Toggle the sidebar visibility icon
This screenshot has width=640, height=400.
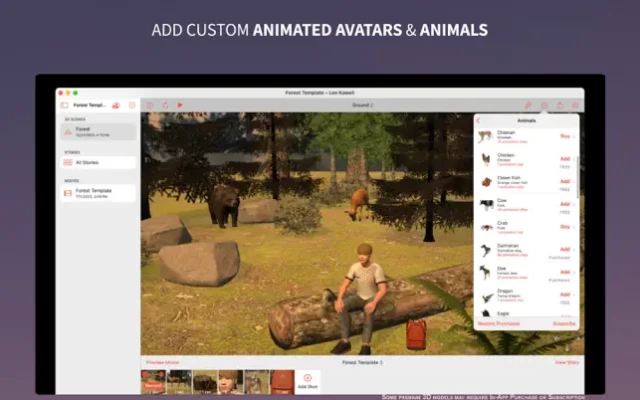click(x=65, y=104)
